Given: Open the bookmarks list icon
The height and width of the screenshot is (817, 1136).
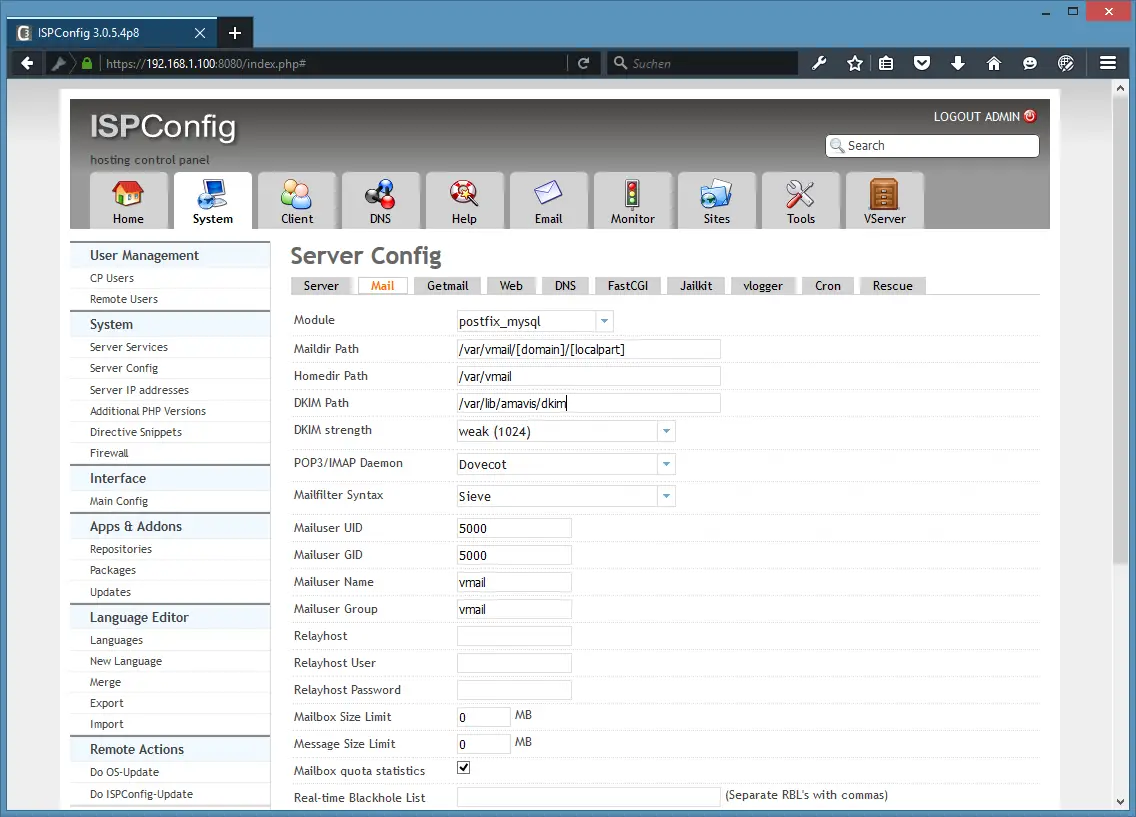Looking at the screenshot, I should pos(886,63).
